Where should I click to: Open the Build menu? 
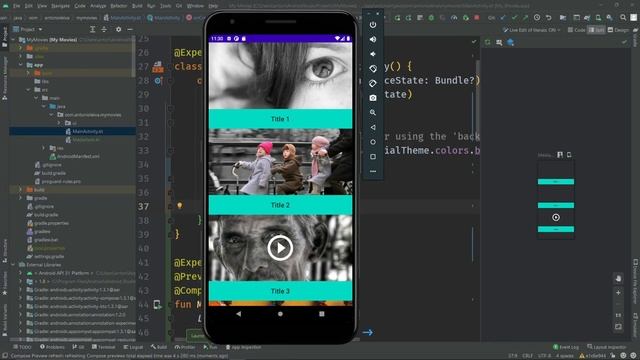(x=137, y=6)
